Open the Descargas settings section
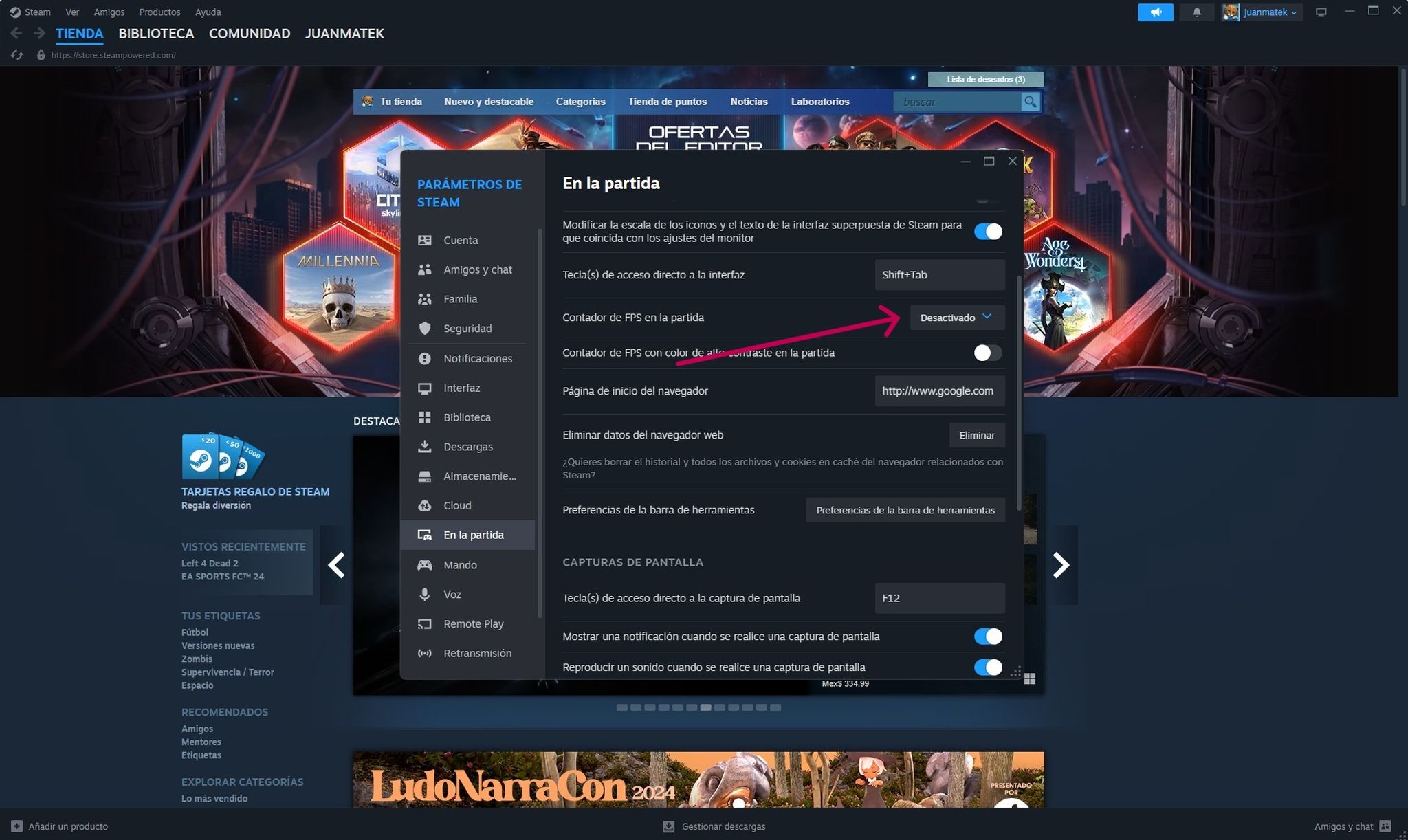This screenshot has width=1408, height=840. point(467,446)
